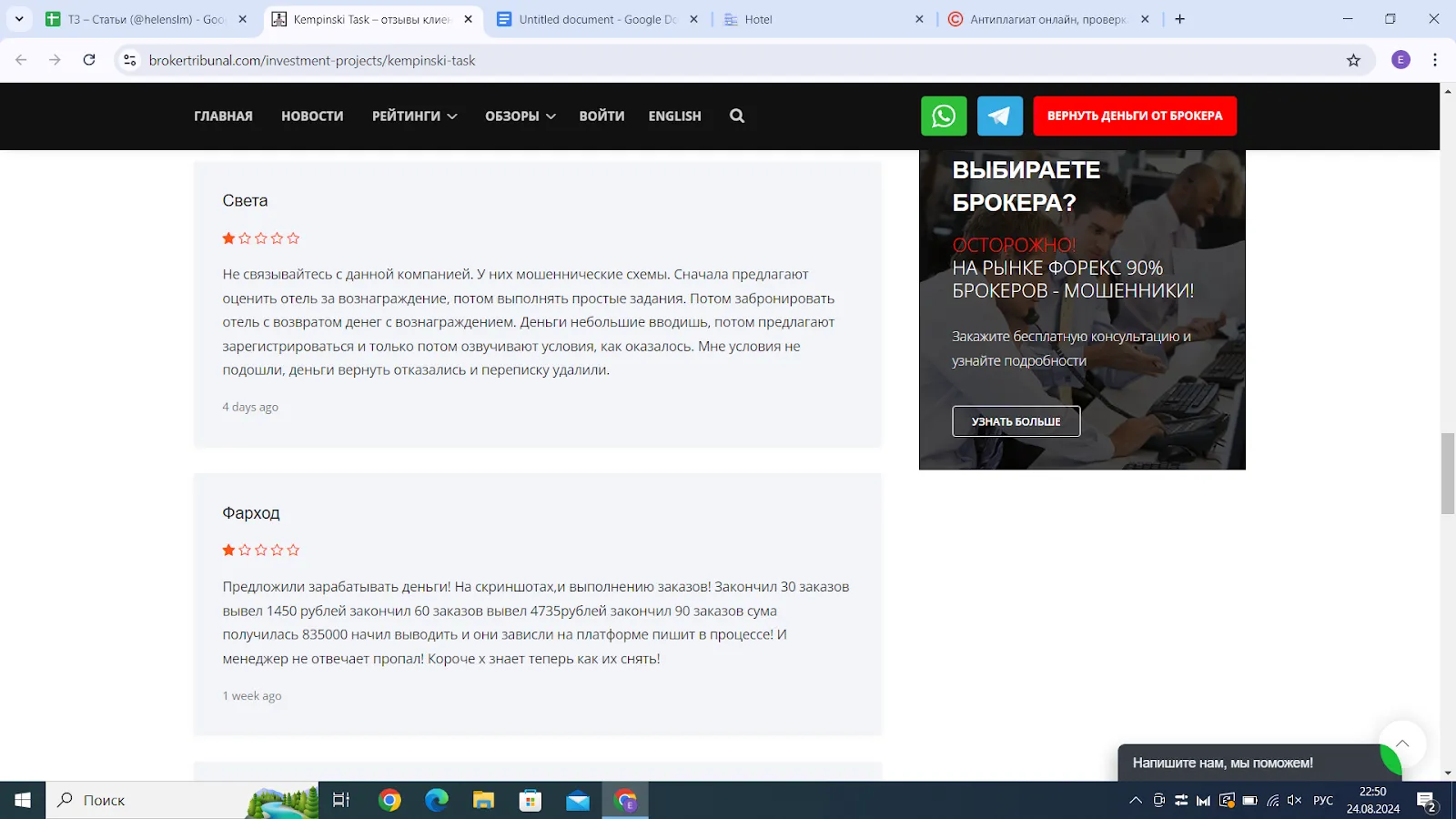
Task: Expand the ОБЗОРЫ dropdown menu
Action: [x=521, y=116]
